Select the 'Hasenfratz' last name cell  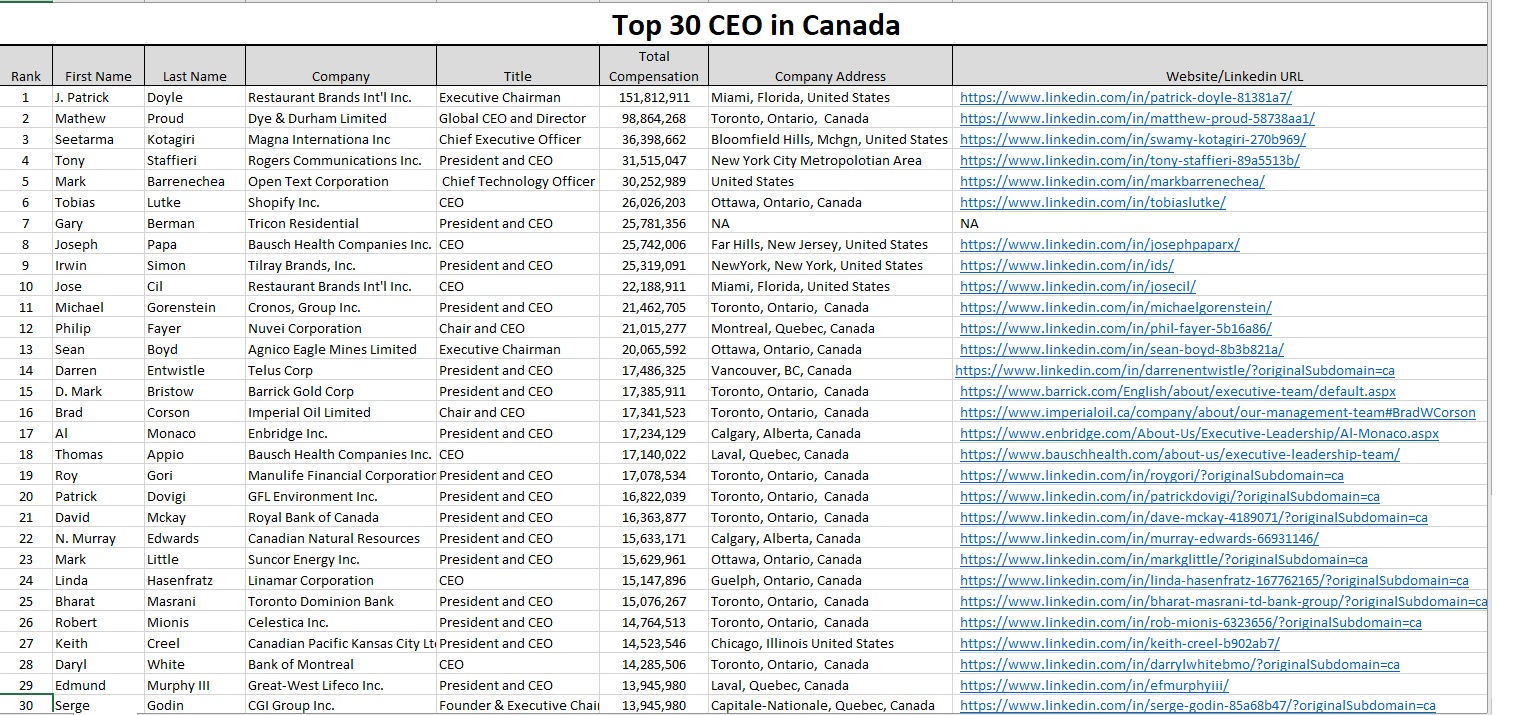pos(194,580)
